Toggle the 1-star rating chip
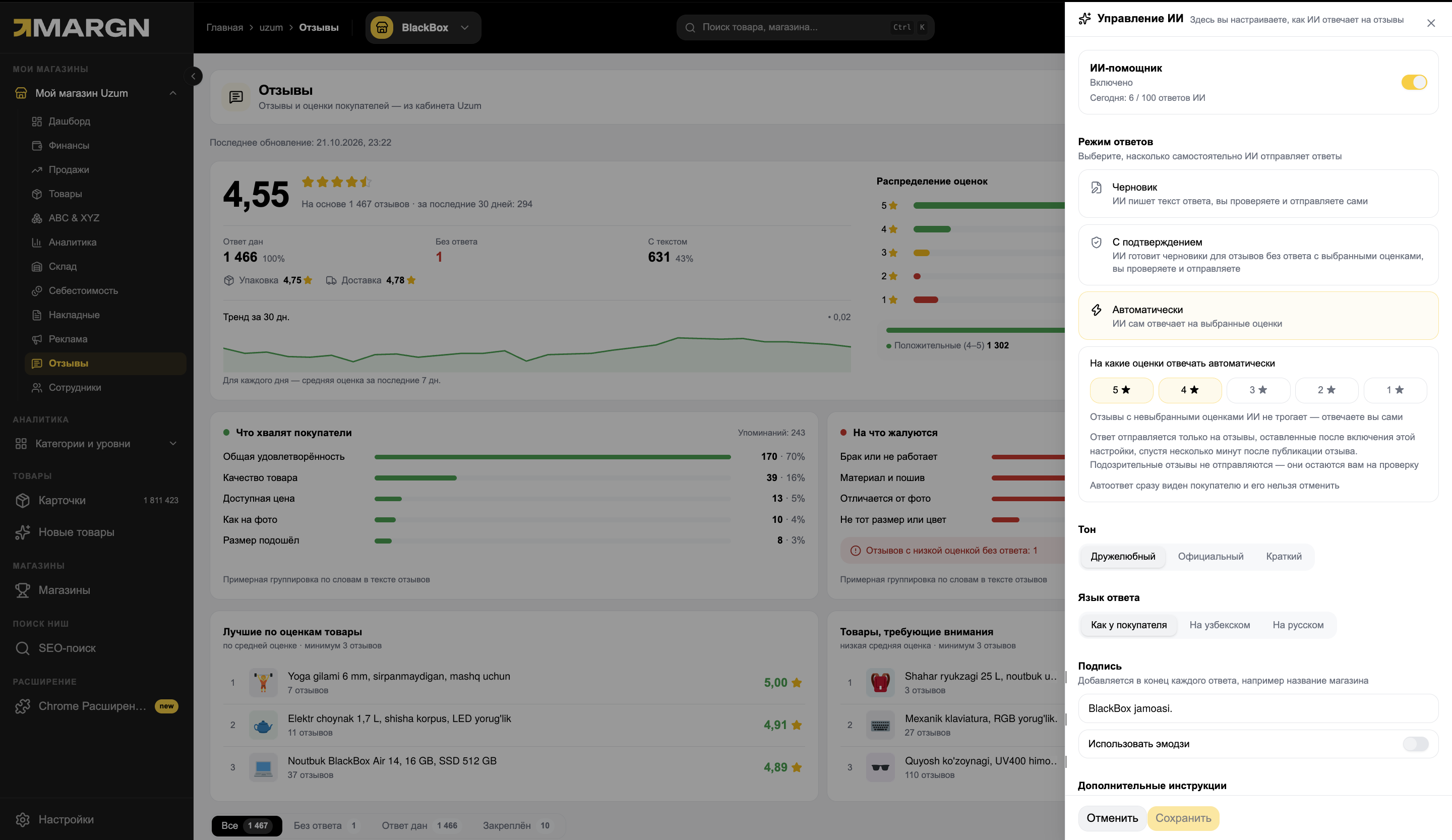 point(1395,390)
